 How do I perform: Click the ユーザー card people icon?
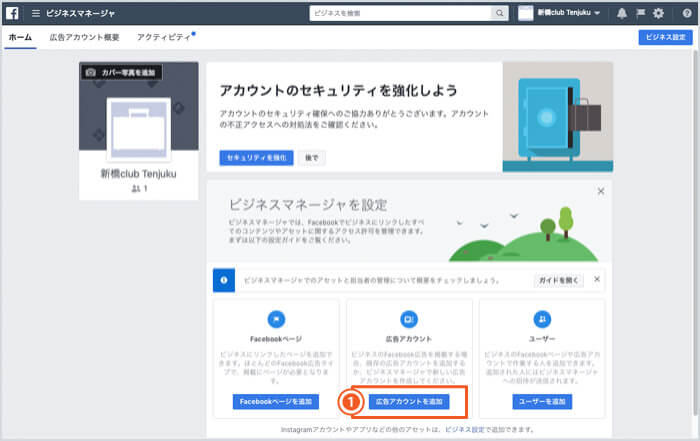click(542, 319)
